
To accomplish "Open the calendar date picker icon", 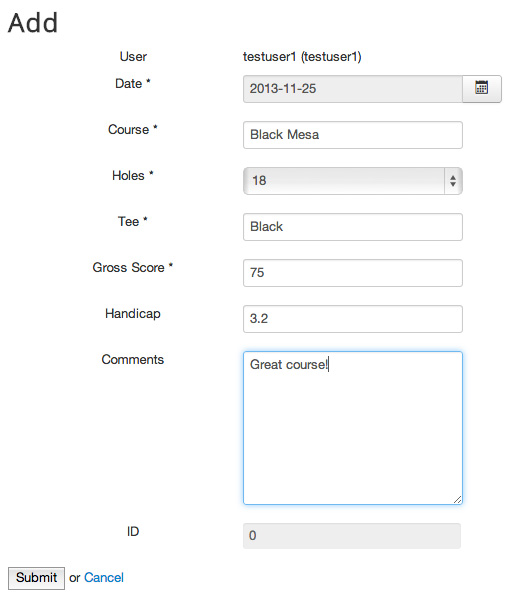I will (x=481, y=89).
